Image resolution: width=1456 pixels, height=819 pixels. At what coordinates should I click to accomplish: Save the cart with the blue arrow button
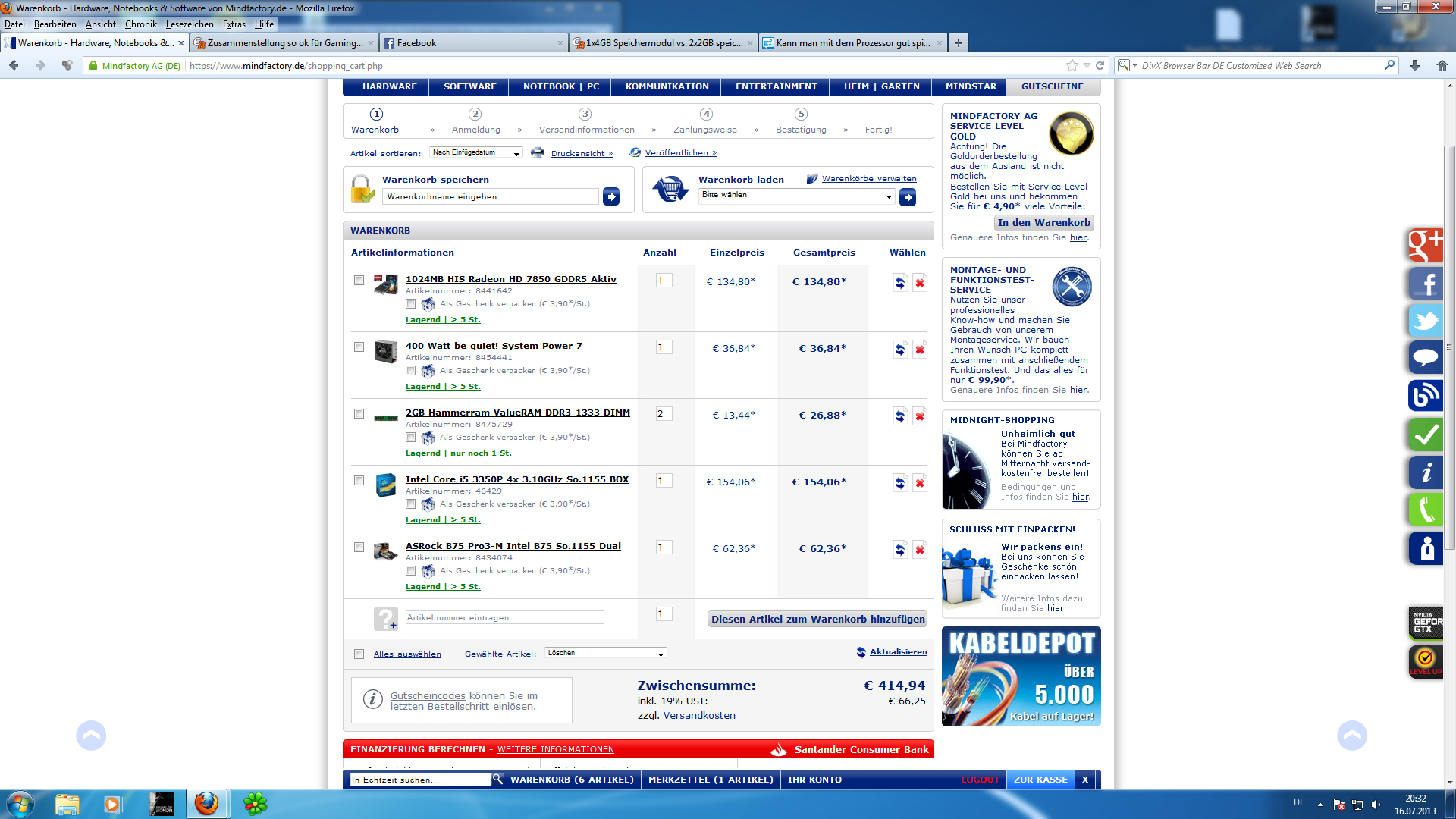pyautogui.click(x=611, y=197)
